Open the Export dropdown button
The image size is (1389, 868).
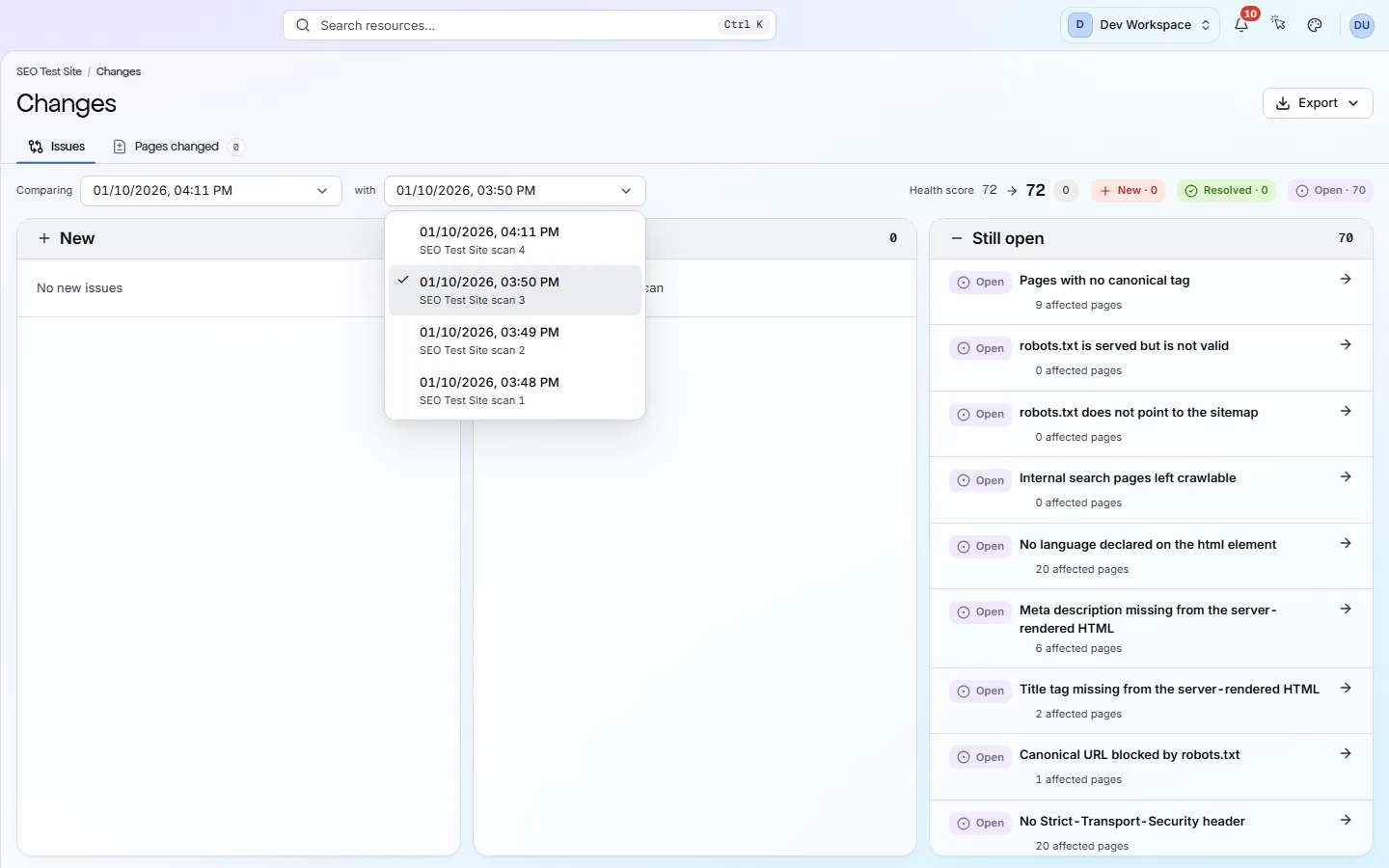(x=1318, y=103)
